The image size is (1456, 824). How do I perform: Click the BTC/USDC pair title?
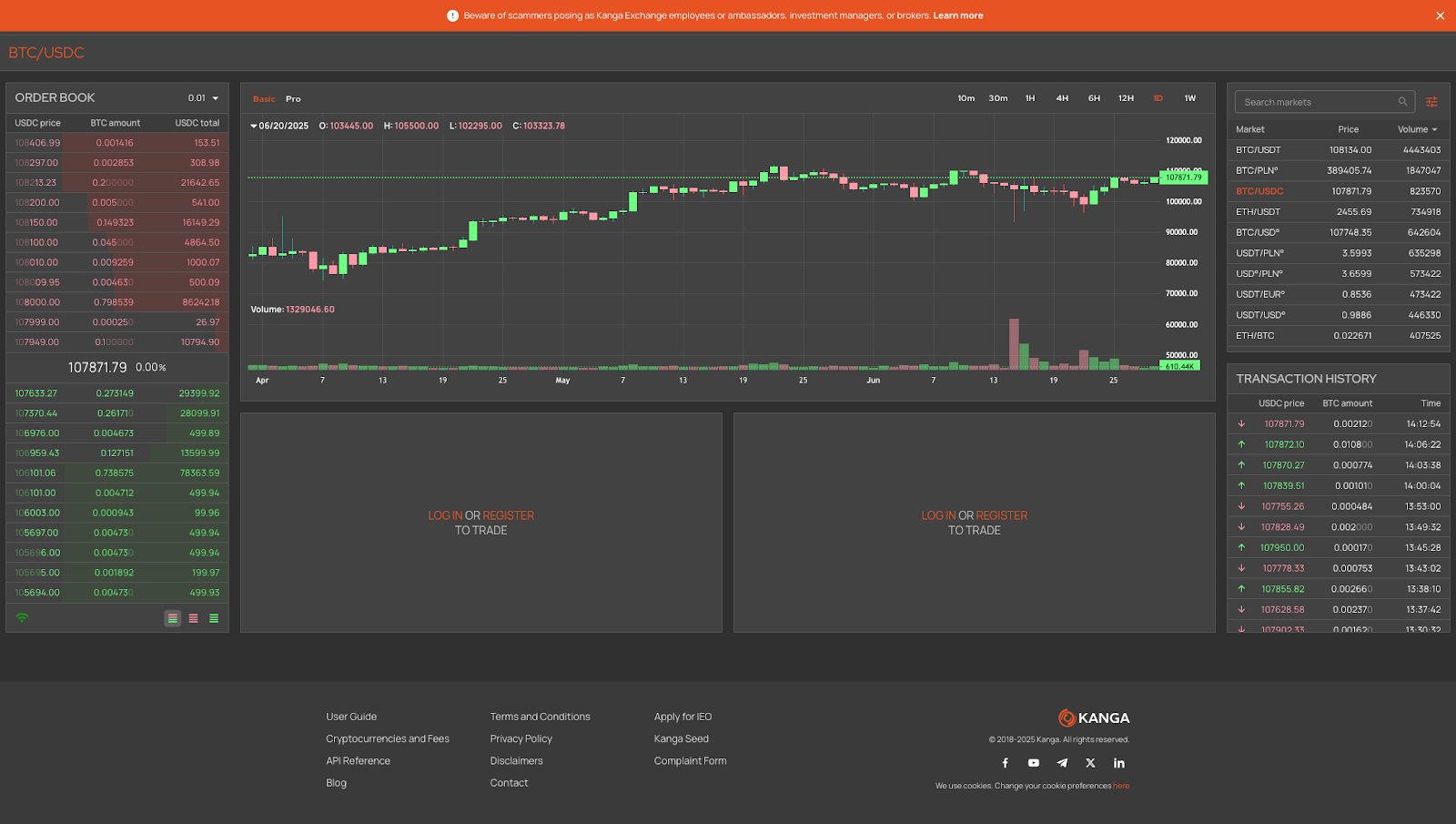tap(46, 53)
